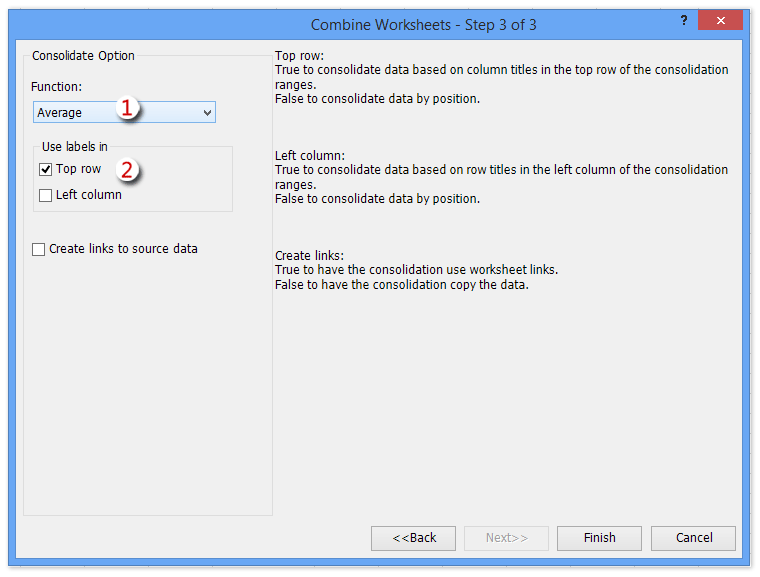Click the help question mark icon
This screenshot has width=760, height=577.
(684, 21)
